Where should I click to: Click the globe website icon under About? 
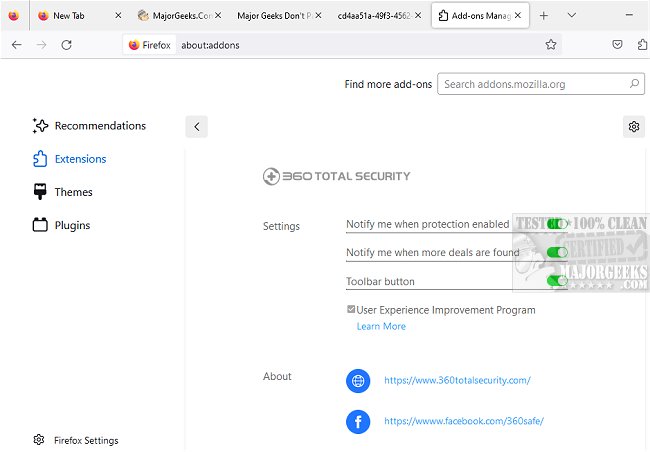pos(358,380)
